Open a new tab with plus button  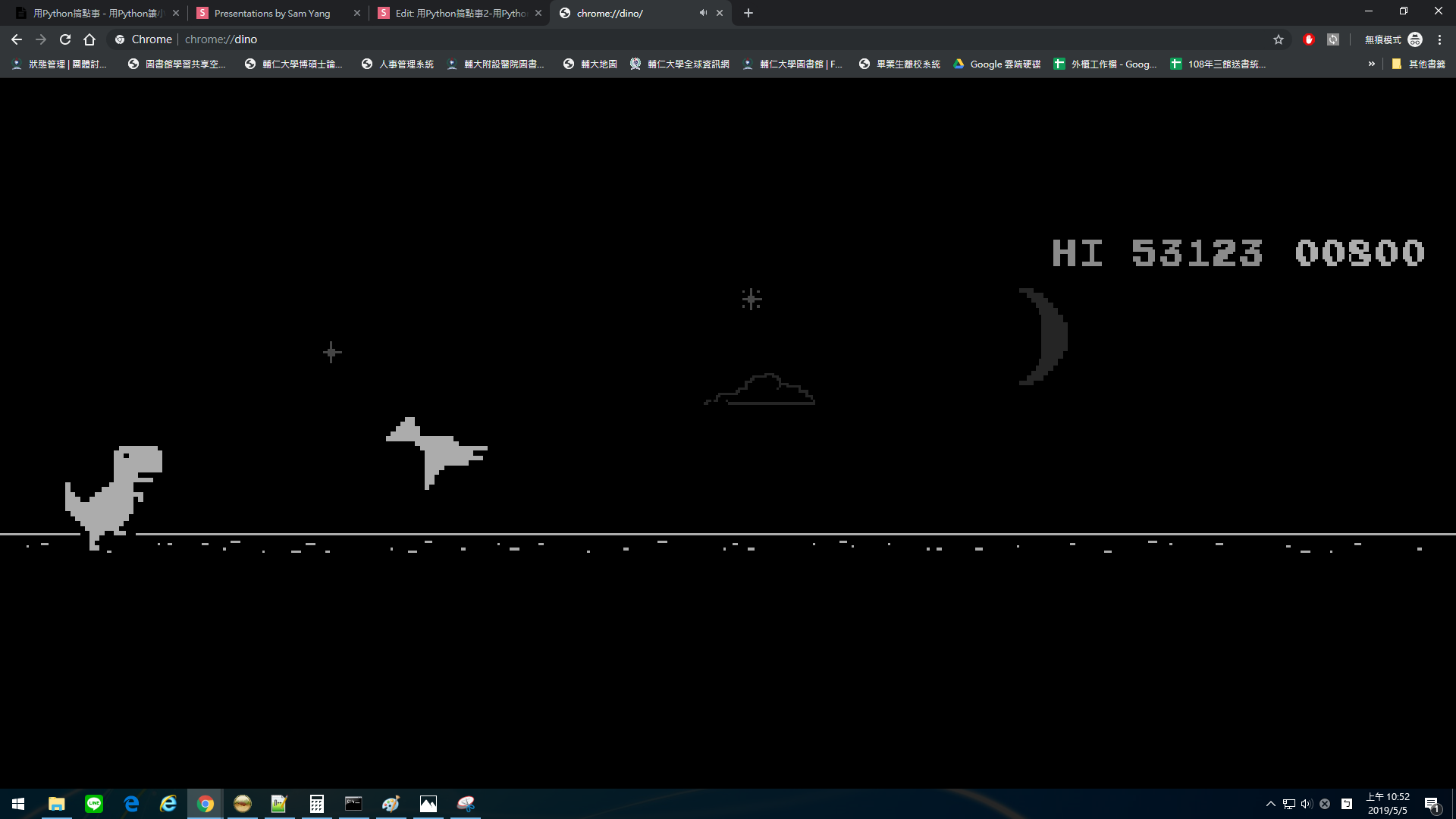[x=748, y=13]
